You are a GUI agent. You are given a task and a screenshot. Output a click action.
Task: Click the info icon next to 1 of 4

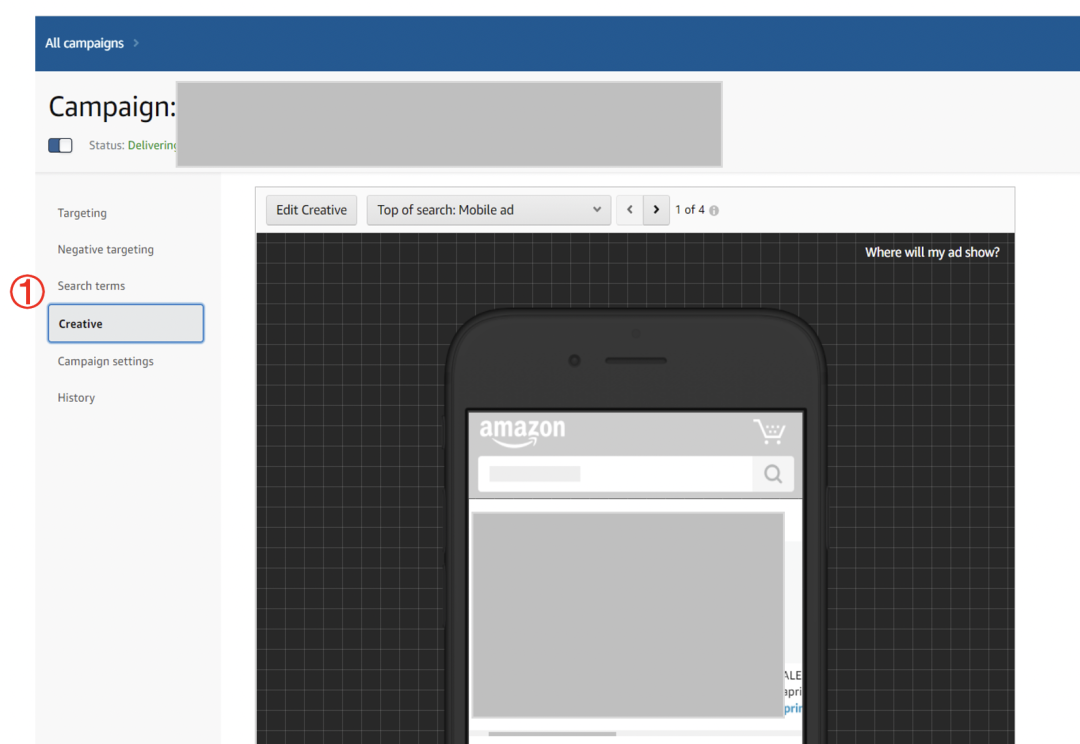(714, 211)
